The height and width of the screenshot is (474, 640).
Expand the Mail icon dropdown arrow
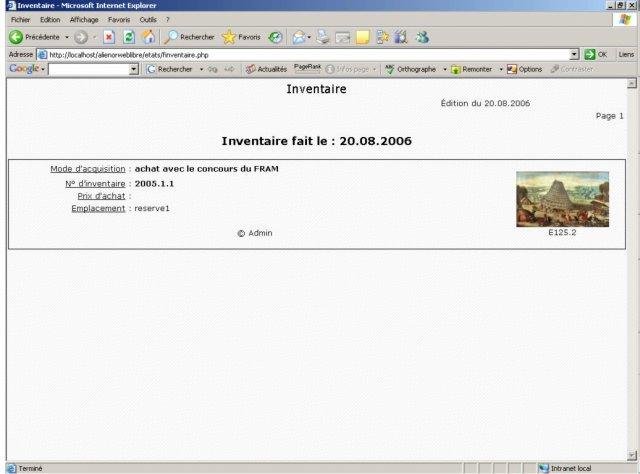[x=309, y=37]
